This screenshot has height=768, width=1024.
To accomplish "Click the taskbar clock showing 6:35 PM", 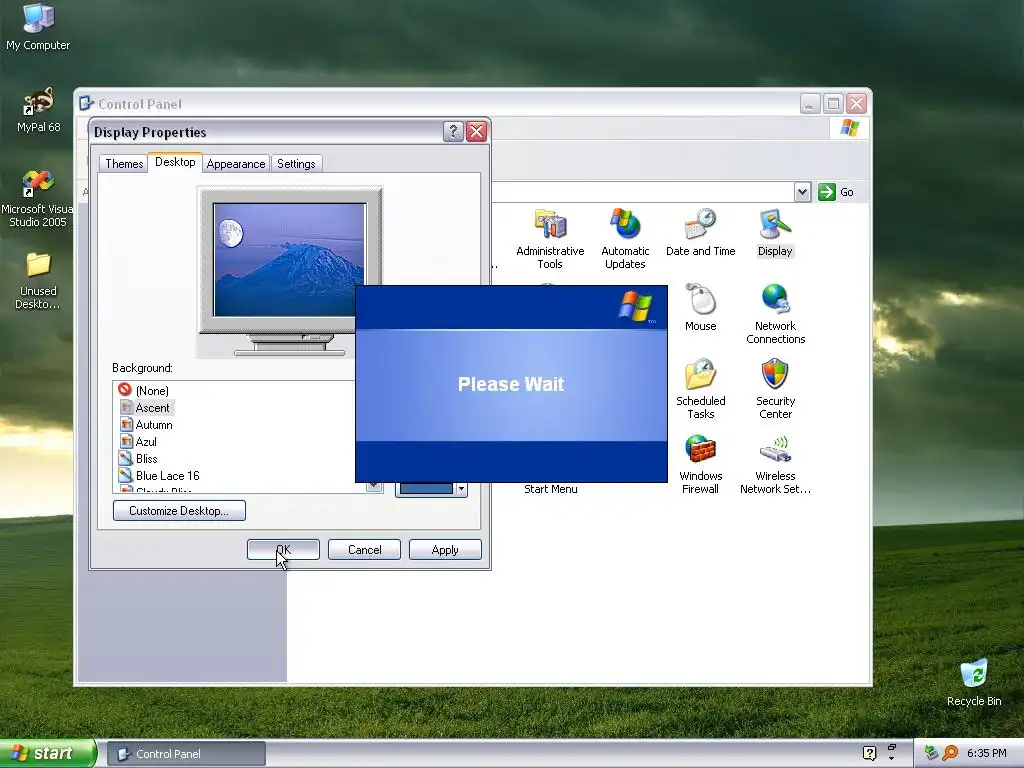I will click(x=986, y=753).
